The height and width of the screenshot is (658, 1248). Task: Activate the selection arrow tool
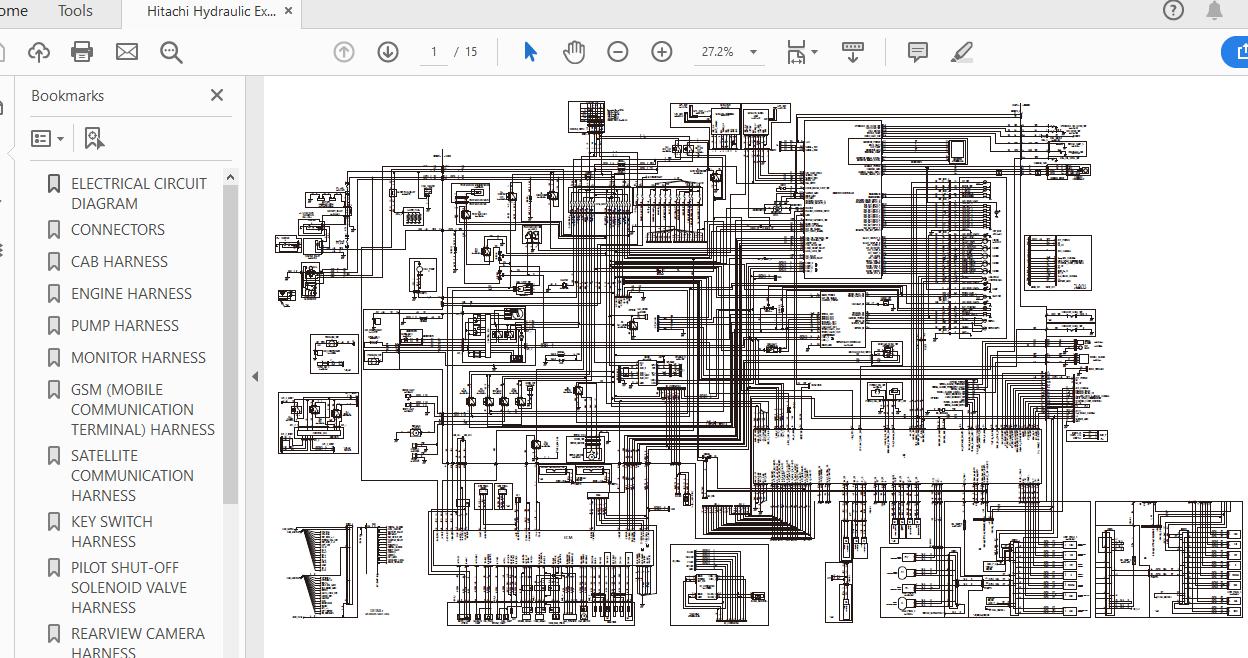530,51
